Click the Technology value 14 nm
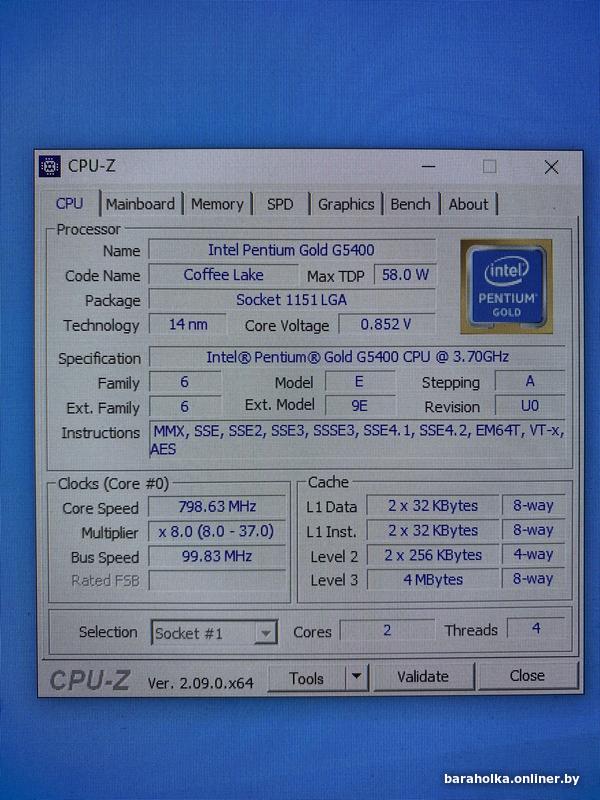The image size is (600, 800). coord(188,324)
